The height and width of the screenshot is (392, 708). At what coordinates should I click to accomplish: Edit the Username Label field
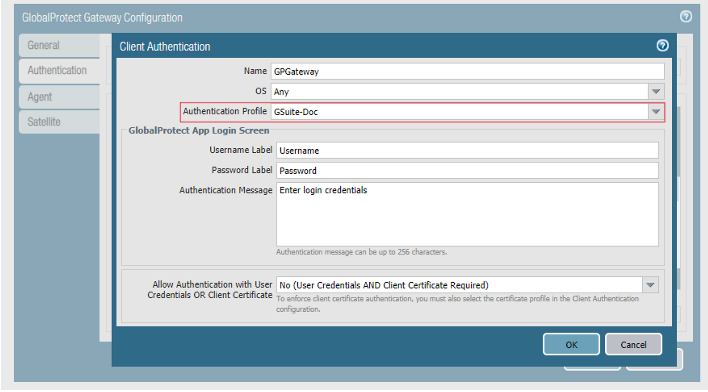[467, 150]
